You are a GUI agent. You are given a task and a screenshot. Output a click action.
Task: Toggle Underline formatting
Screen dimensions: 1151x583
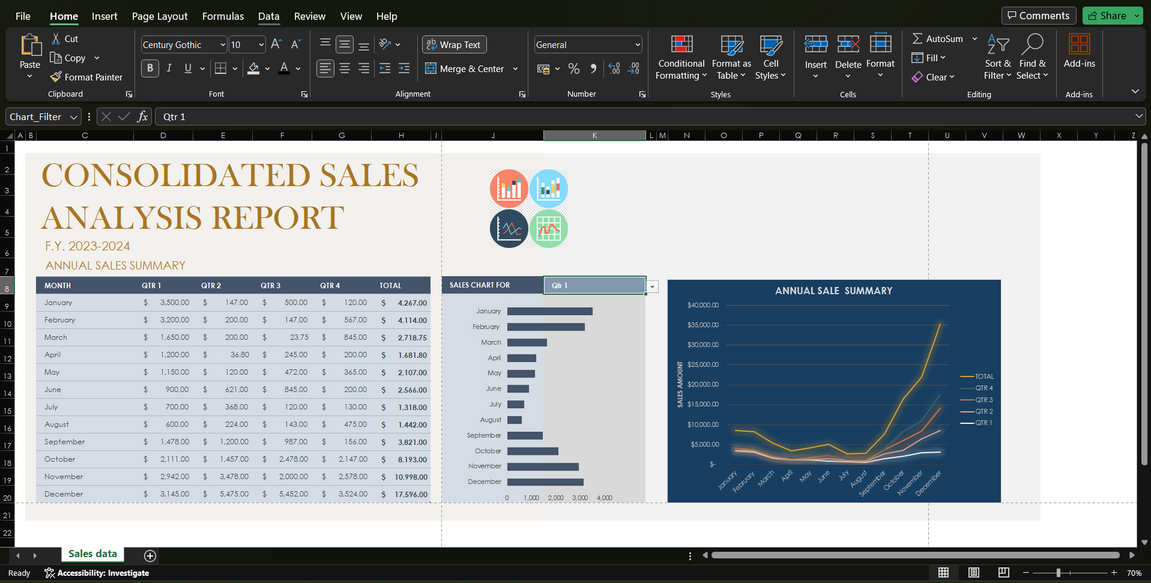[188, 68]
